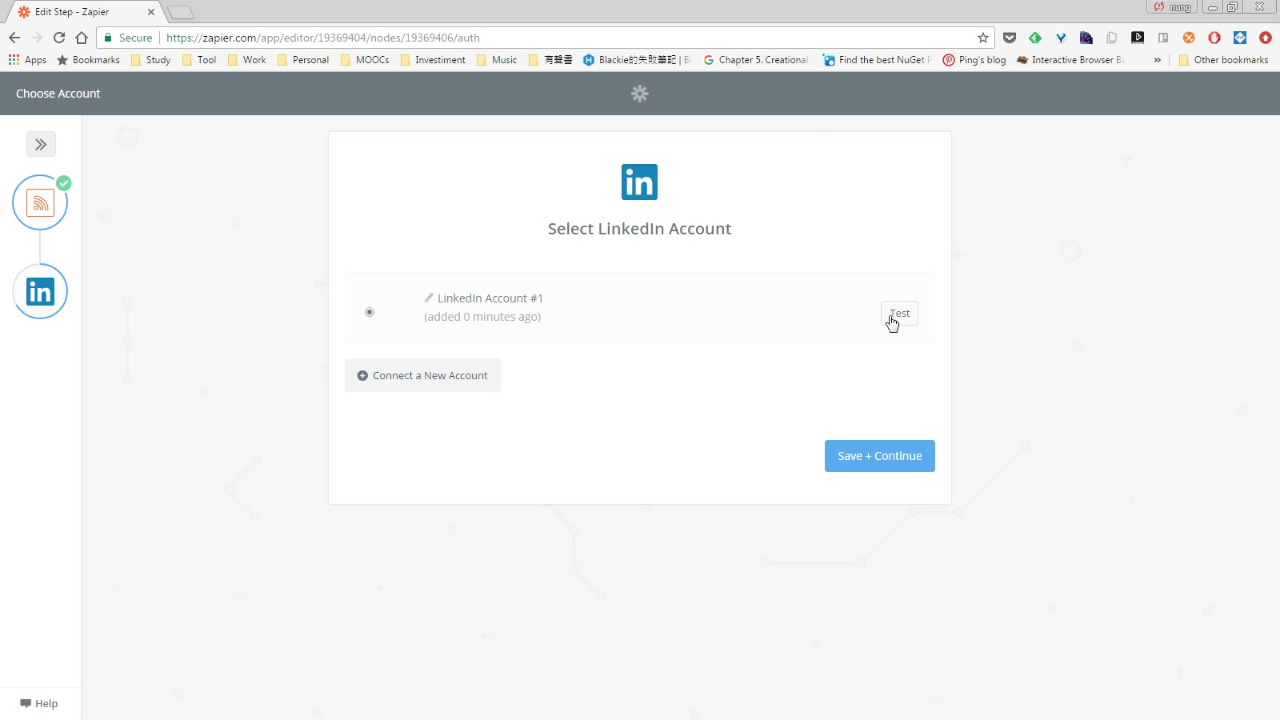This screenshot has height=720, width=1280.
Task: Open the Bookmarks star folder
Action: [x=88, y=60]
